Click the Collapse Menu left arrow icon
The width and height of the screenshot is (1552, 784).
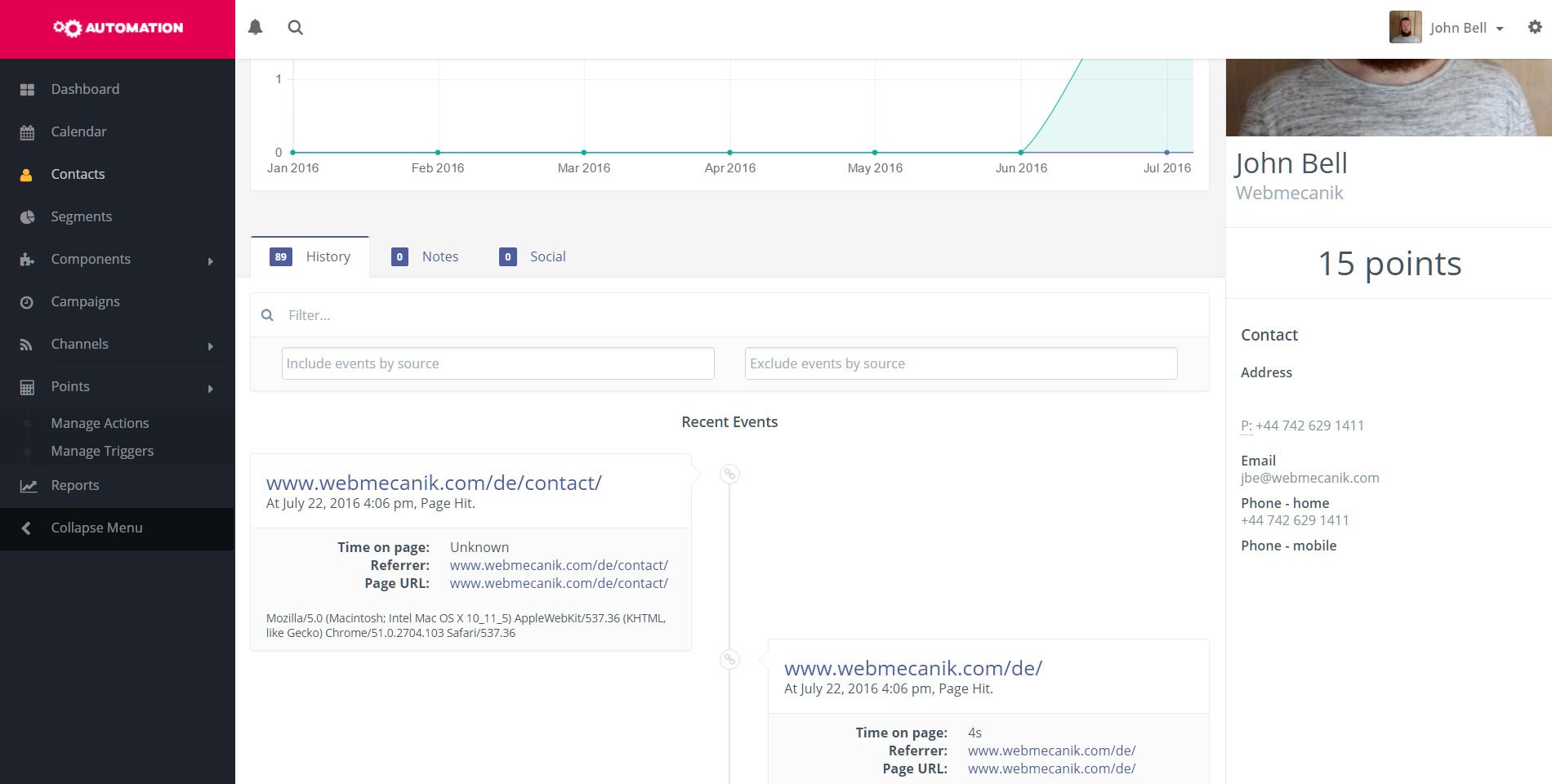(x=26, y=528)
